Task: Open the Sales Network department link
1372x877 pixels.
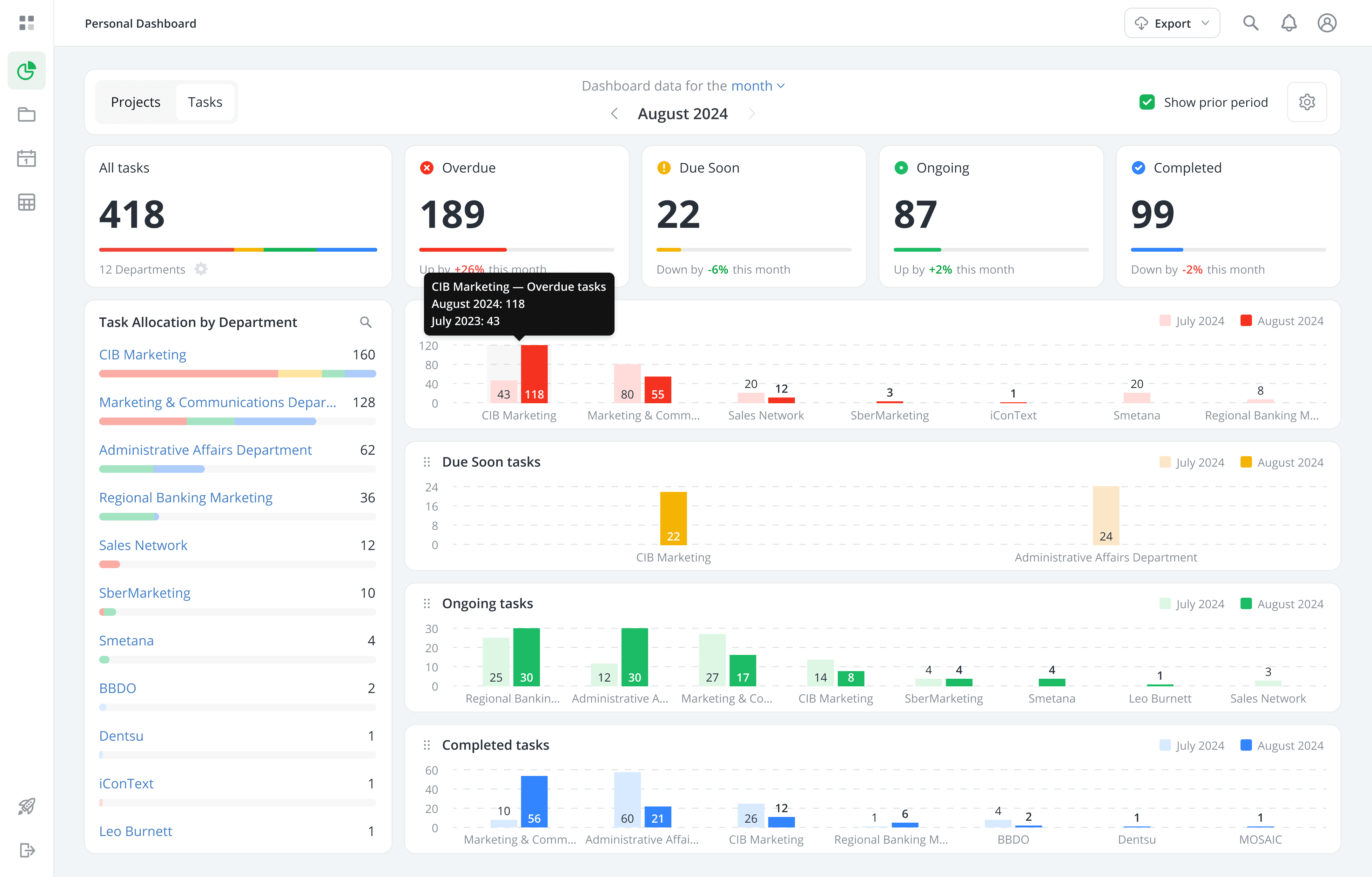Action: pyautogui.click(x=143, y=545)
